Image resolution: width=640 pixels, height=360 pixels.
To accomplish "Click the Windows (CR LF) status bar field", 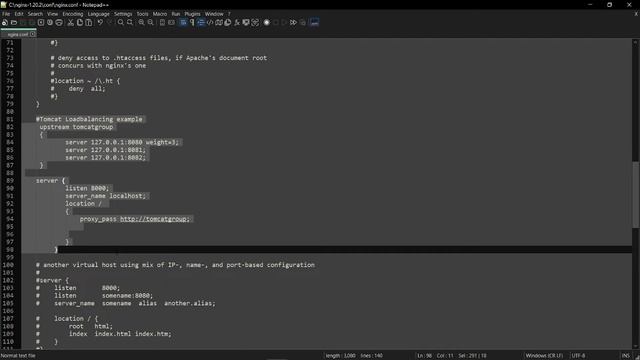I will click(544, 356).
